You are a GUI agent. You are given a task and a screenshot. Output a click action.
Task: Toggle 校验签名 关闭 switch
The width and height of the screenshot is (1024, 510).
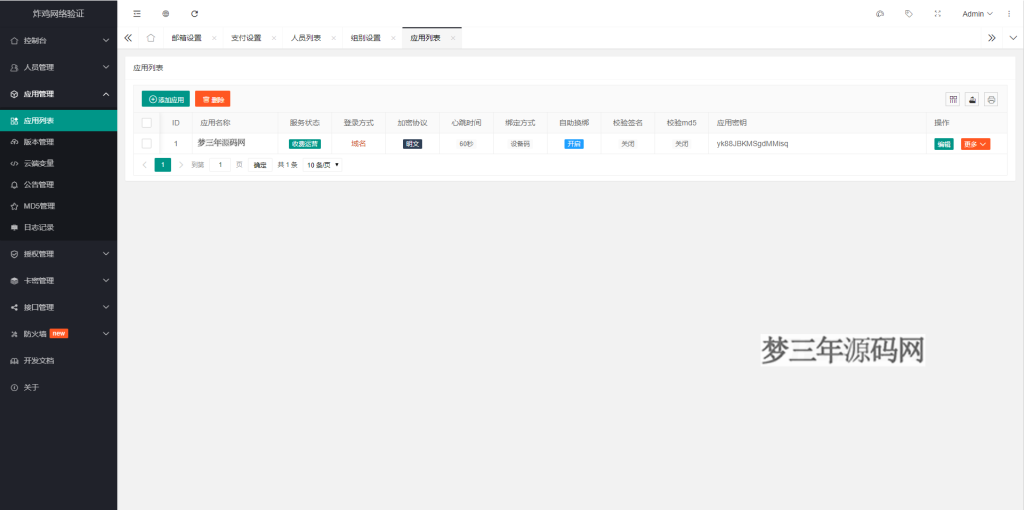(x=628, y=144)
